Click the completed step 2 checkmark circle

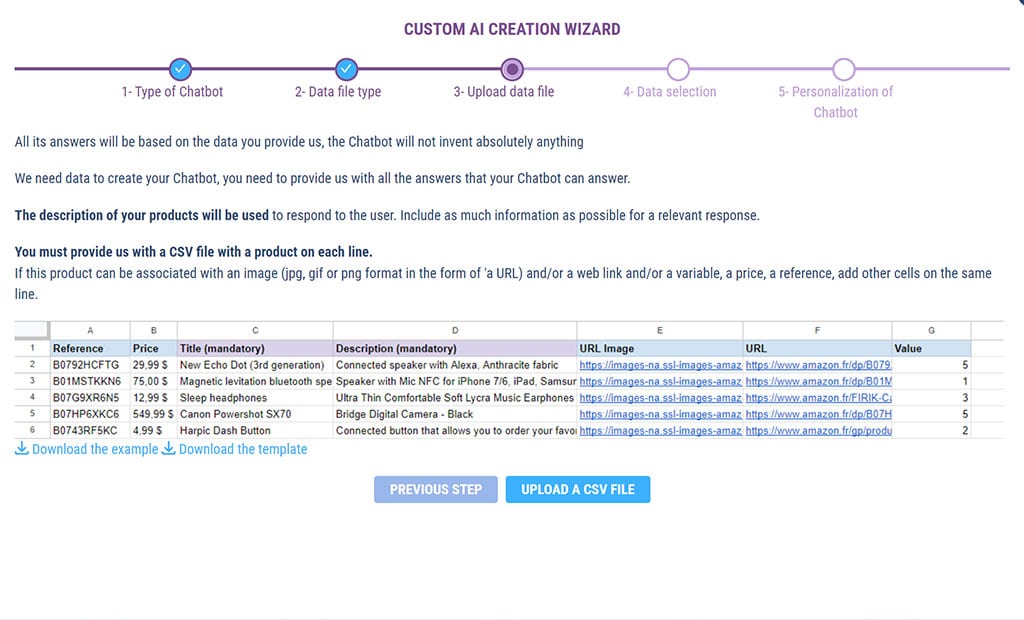[x=346, y=69]
